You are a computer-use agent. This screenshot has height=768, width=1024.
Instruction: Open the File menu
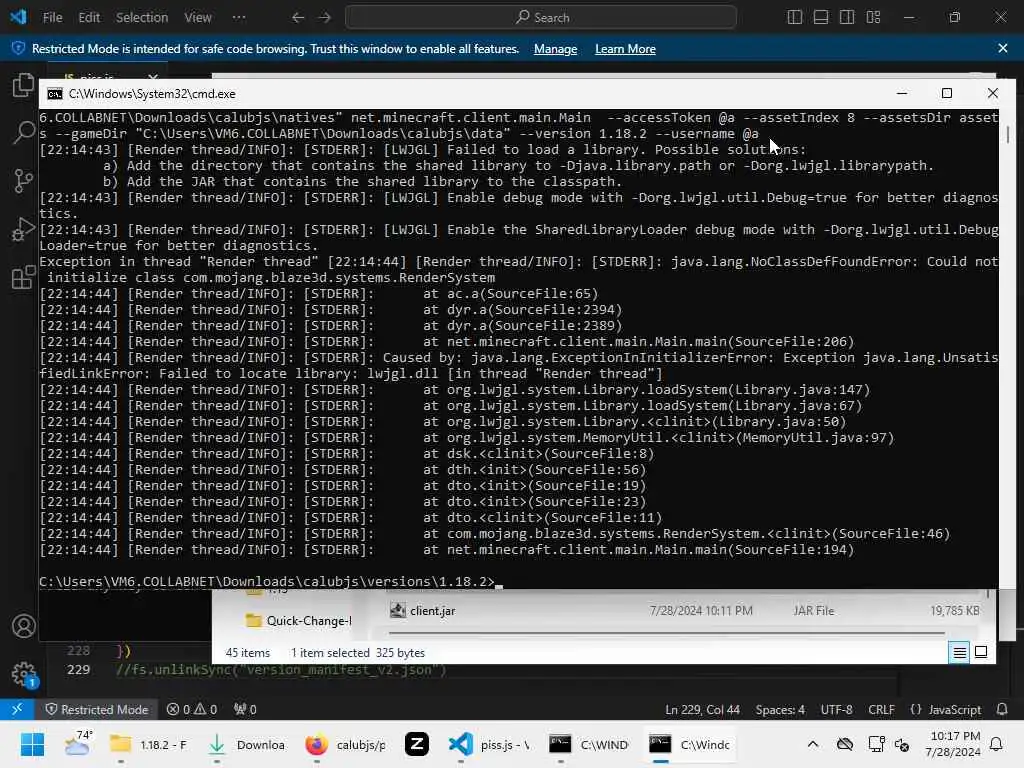[52, 18]
